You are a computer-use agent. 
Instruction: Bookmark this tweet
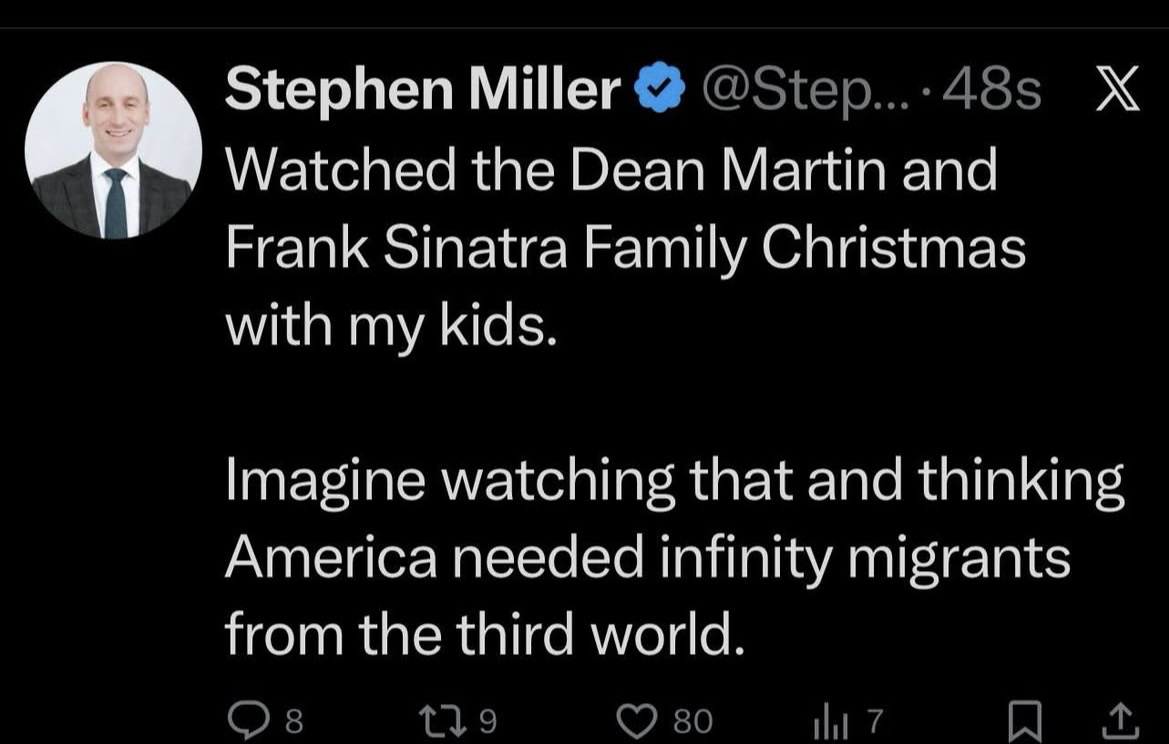(x=1023, y=719)
